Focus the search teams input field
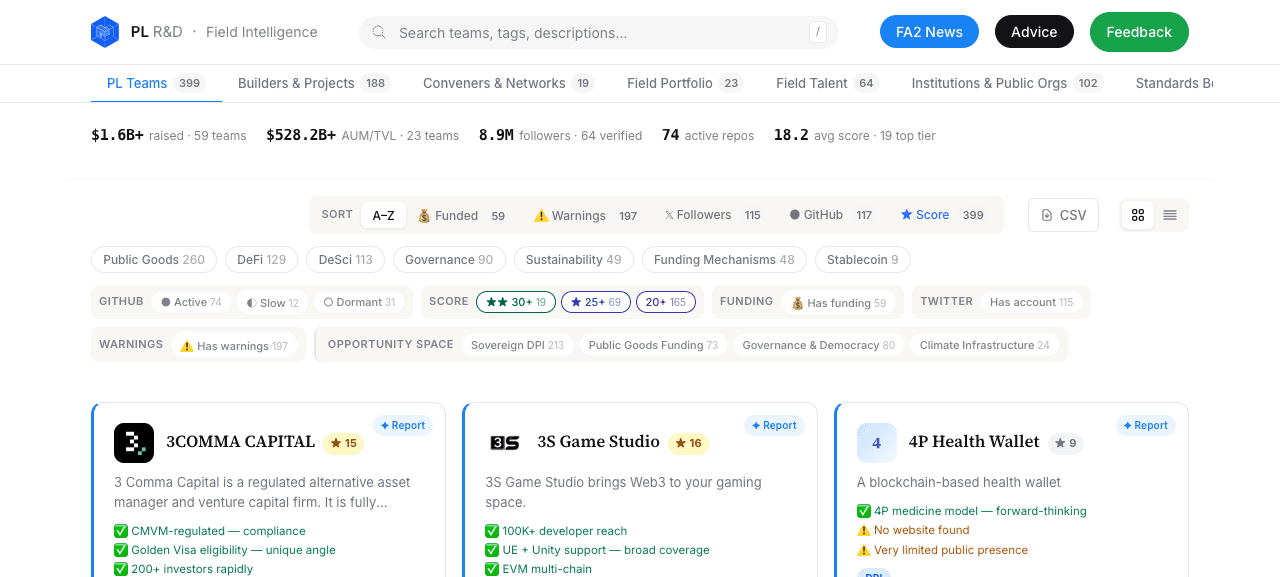 [x=599, y=32]
